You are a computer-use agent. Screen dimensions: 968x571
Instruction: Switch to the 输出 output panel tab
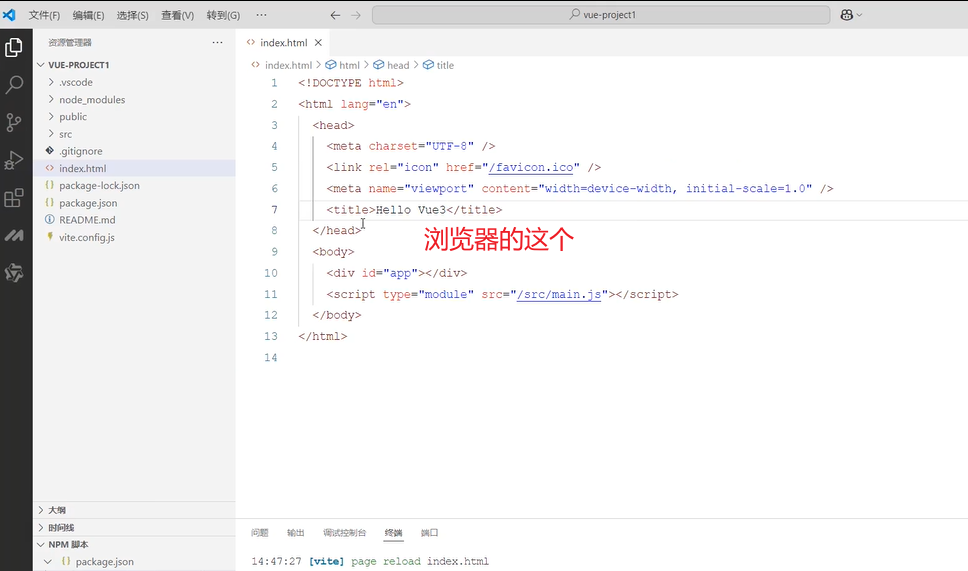[x=296, y=533]
